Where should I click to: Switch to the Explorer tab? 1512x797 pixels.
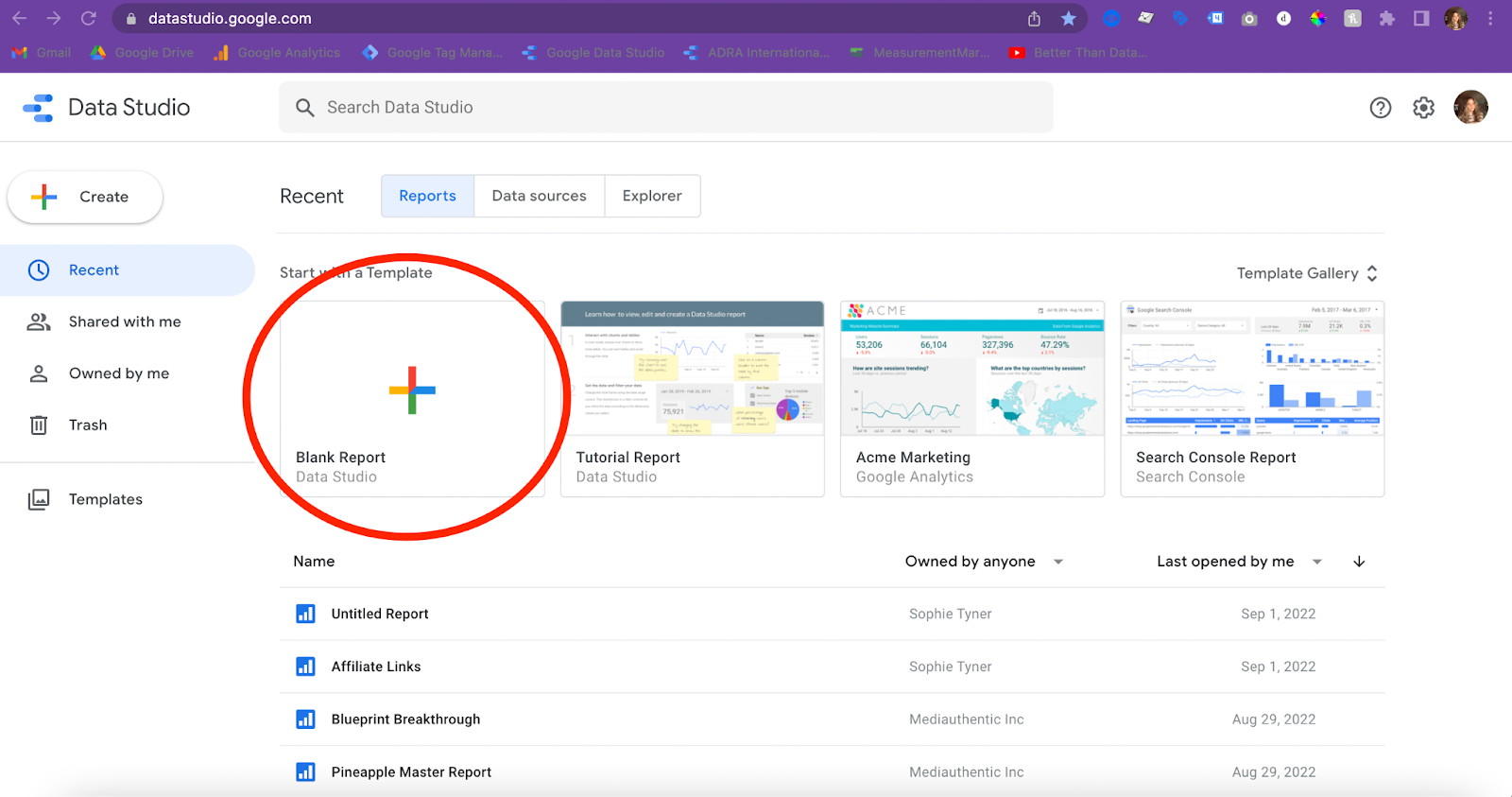point(652,196)
